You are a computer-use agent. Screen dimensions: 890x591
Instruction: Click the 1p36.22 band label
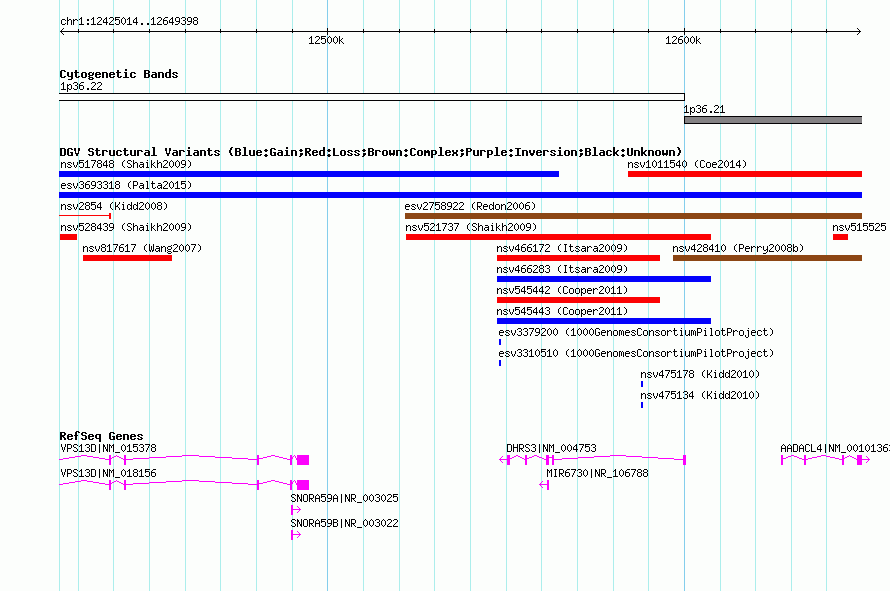click(81, 86)
